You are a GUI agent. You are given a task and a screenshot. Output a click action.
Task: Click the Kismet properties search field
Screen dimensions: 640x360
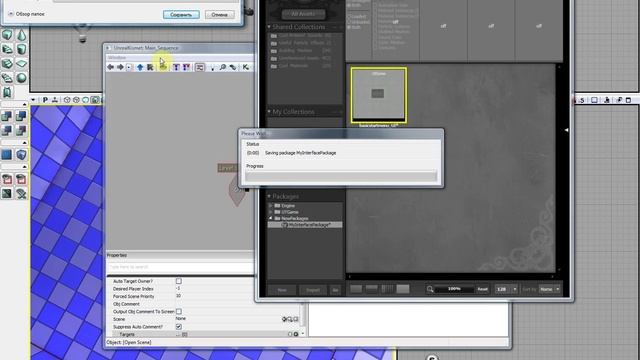click(180, 267)
